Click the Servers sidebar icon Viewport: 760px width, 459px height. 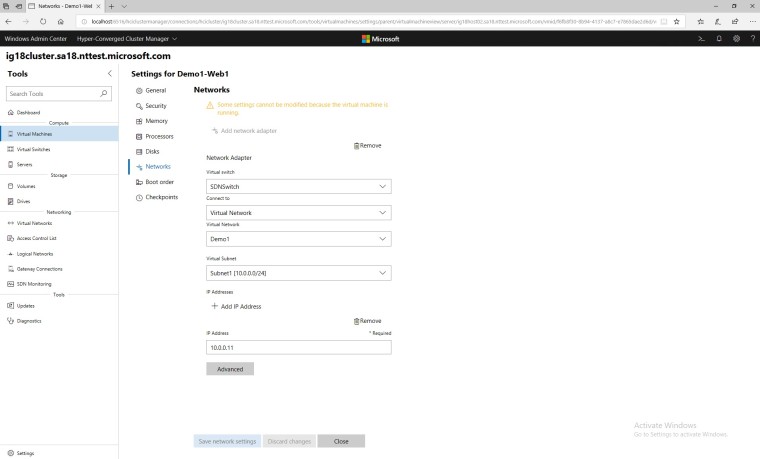pyautogui.click(x=11, y=164)
